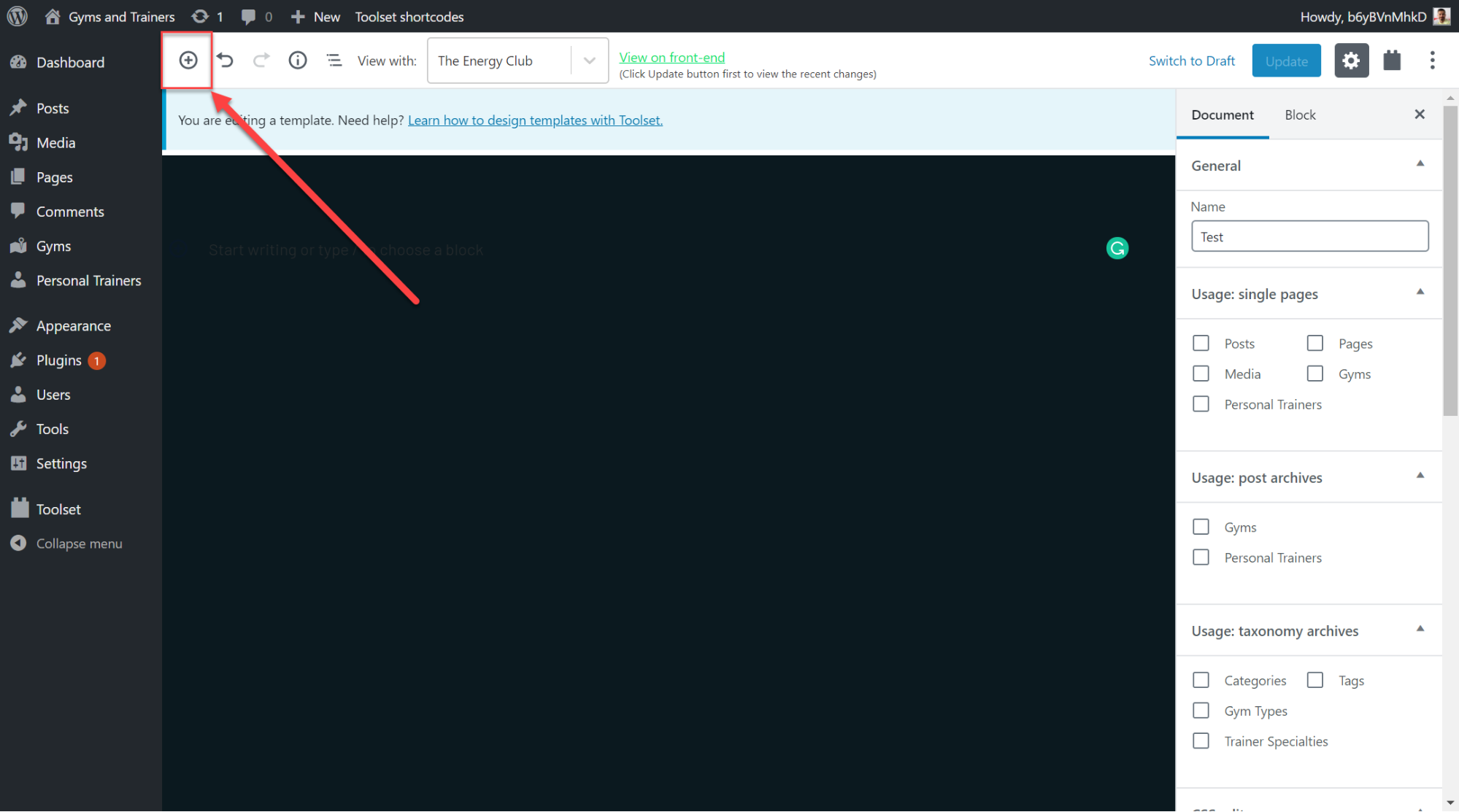The height and width of the screenshot is (812, 1459).
Task: Click the Name field containing Test
Action: (x=1309, y=236)
